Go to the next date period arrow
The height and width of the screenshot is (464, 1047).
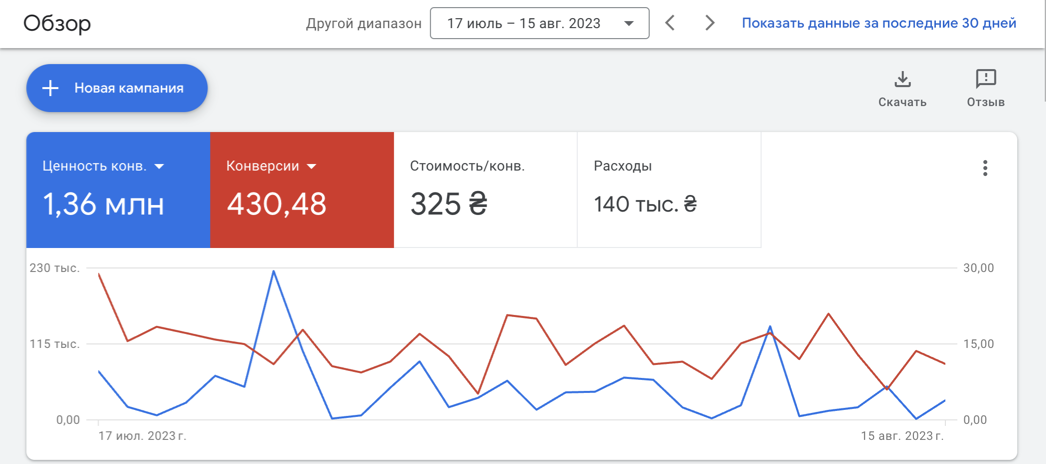(710, 23)
